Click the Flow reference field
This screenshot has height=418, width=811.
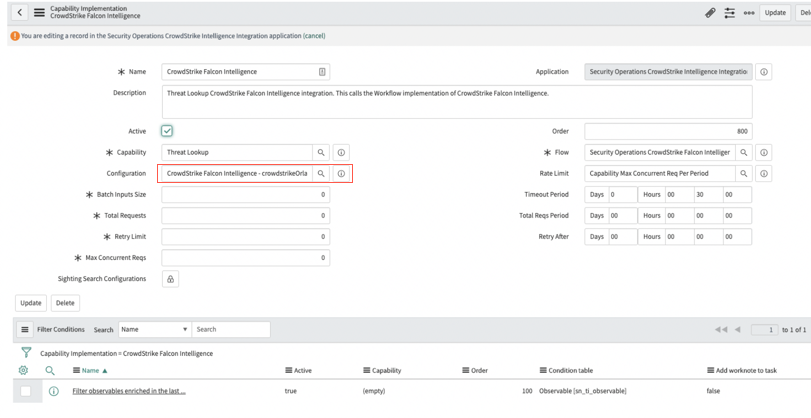pyautogui.click(x=660, y=153)
